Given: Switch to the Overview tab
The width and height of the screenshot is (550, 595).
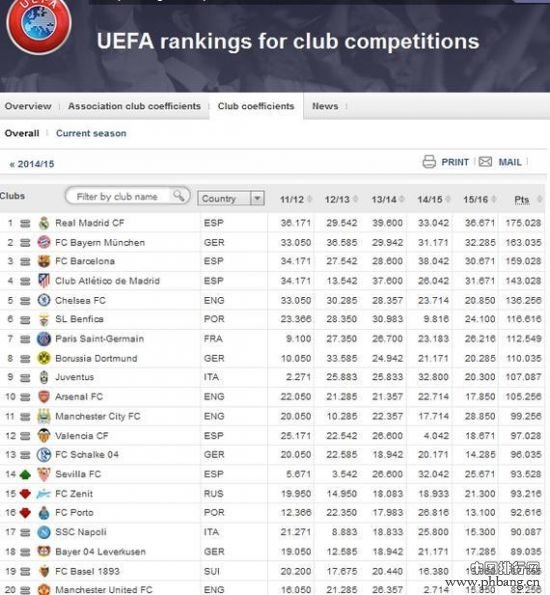Looking at the screenshot, I should pos(28,106).
